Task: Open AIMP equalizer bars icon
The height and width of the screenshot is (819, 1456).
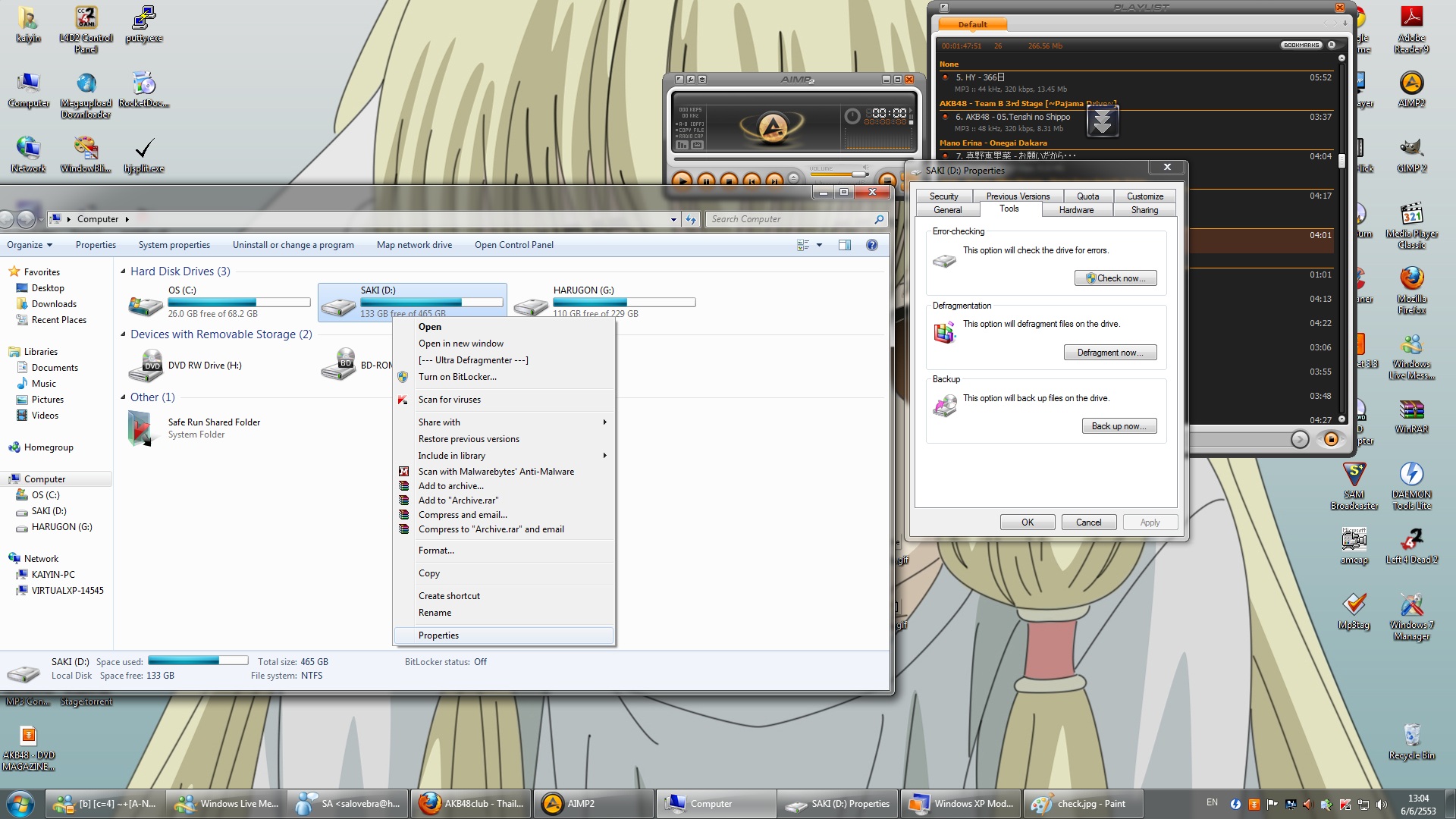Action: [682, 145]
